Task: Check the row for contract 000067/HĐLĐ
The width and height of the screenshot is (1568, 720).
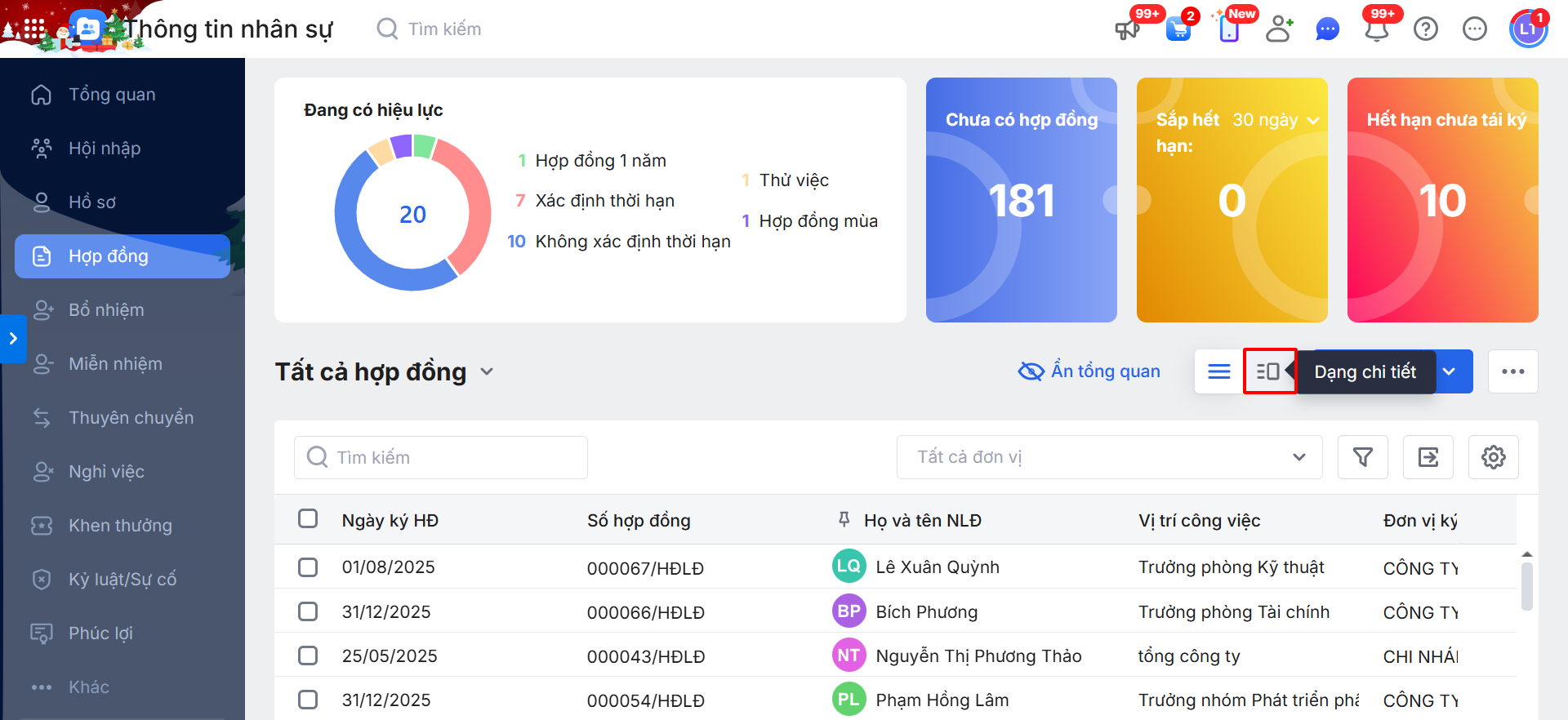Action: (x=308, y=567)
